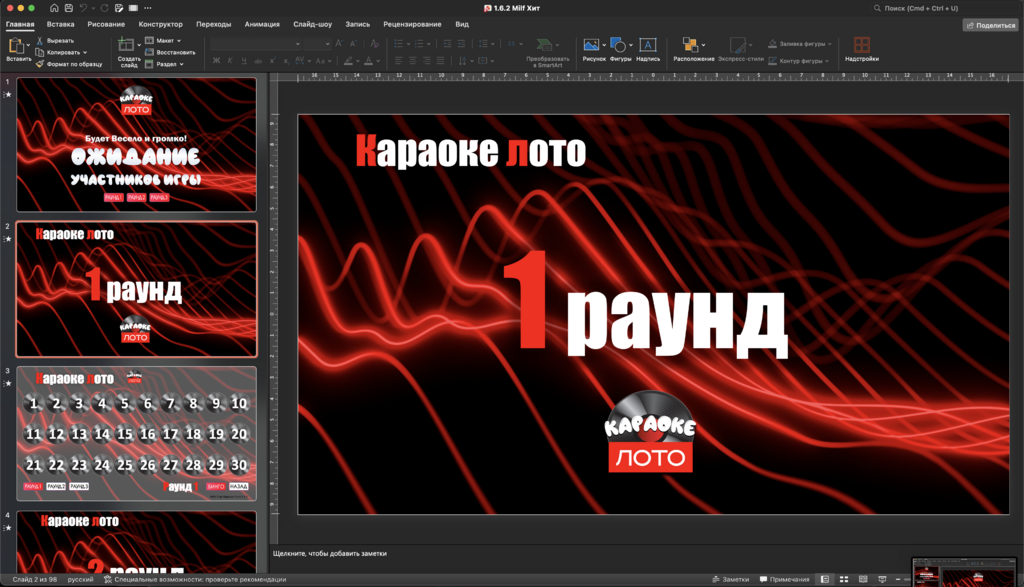The width and height of the screenshot is (1024, 587).
Task: Click the Increase Indent icon
Action: click(461, 44)
